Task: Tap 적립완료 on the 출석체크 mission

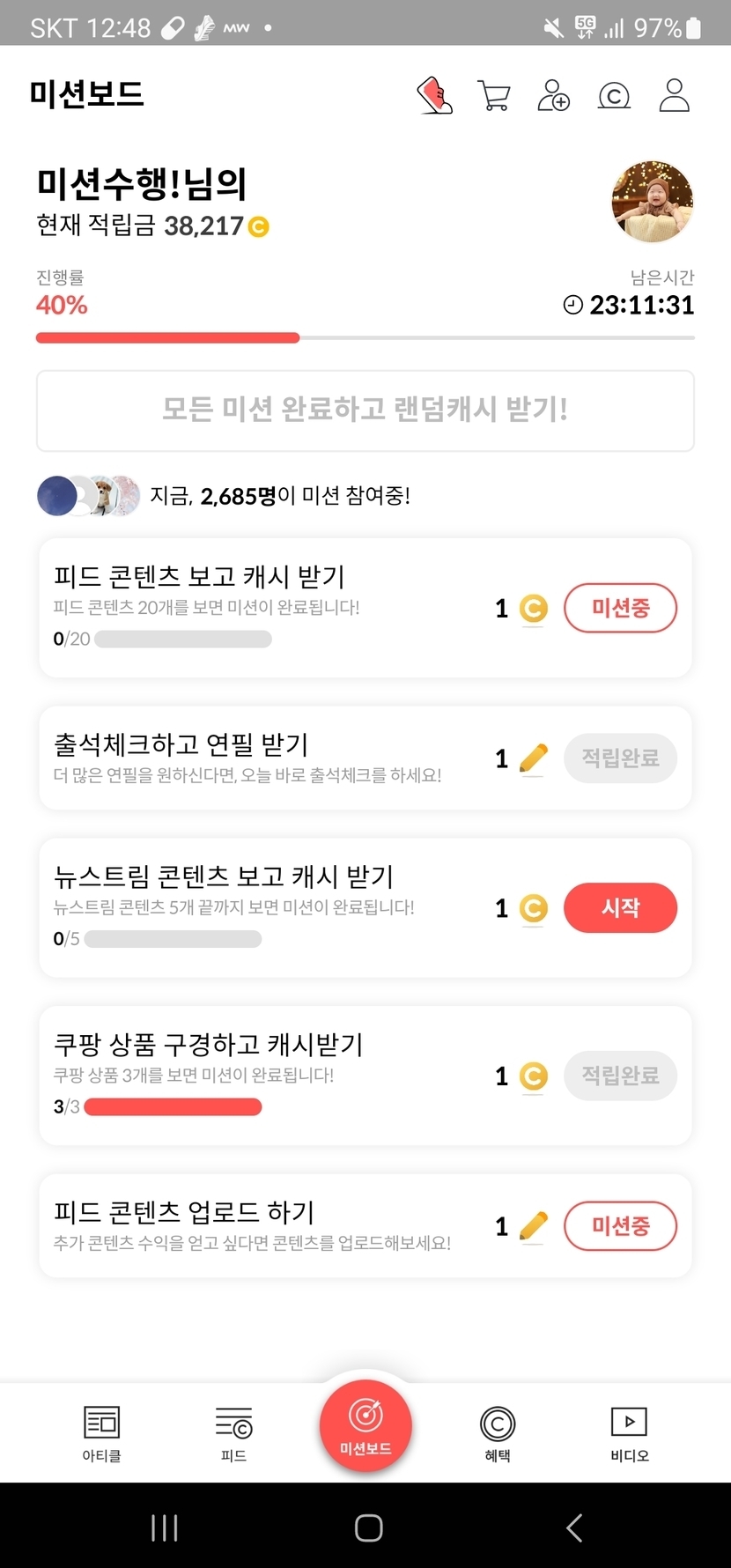Action: (620, 758)
